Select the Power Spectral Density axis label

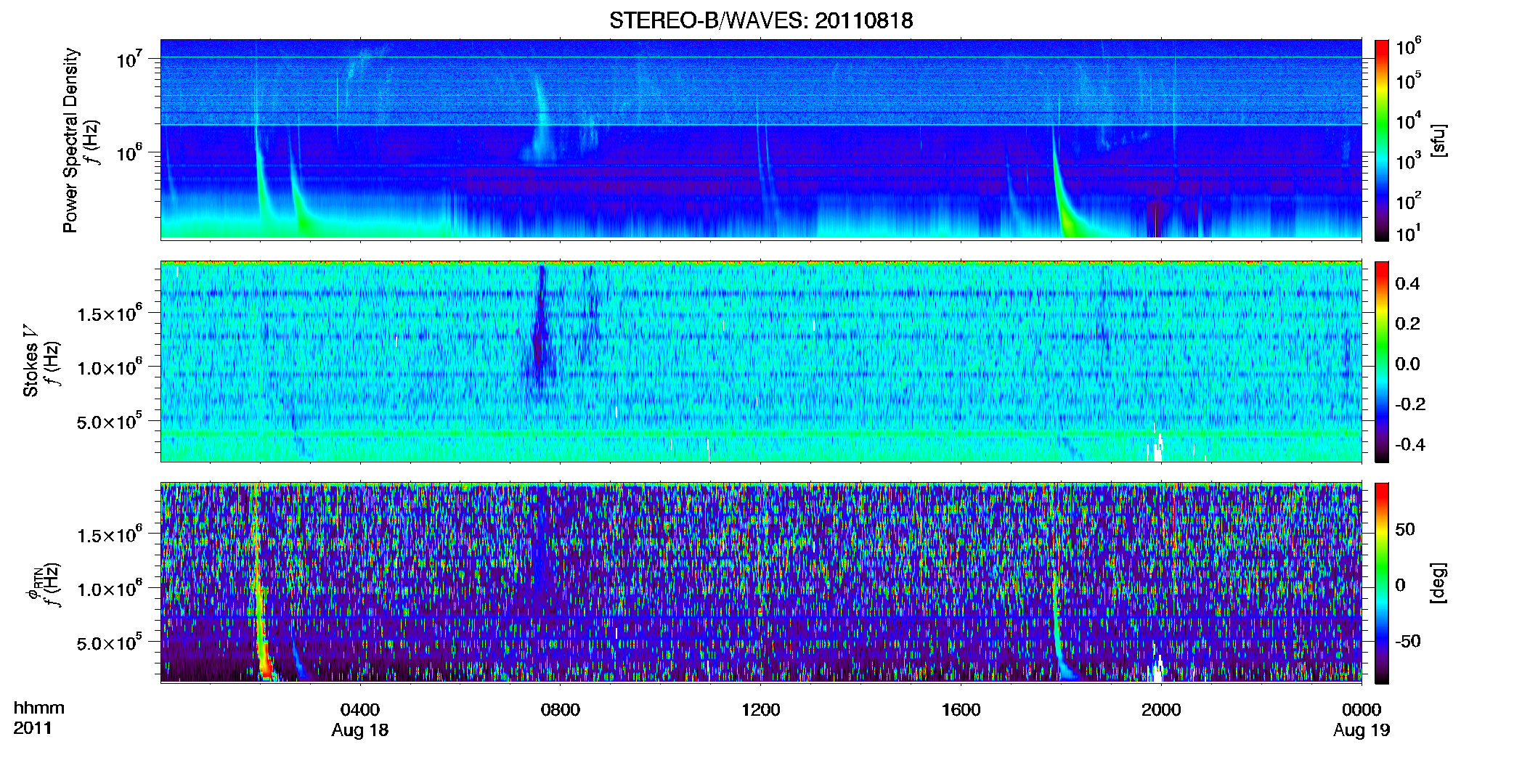(70, 140)
